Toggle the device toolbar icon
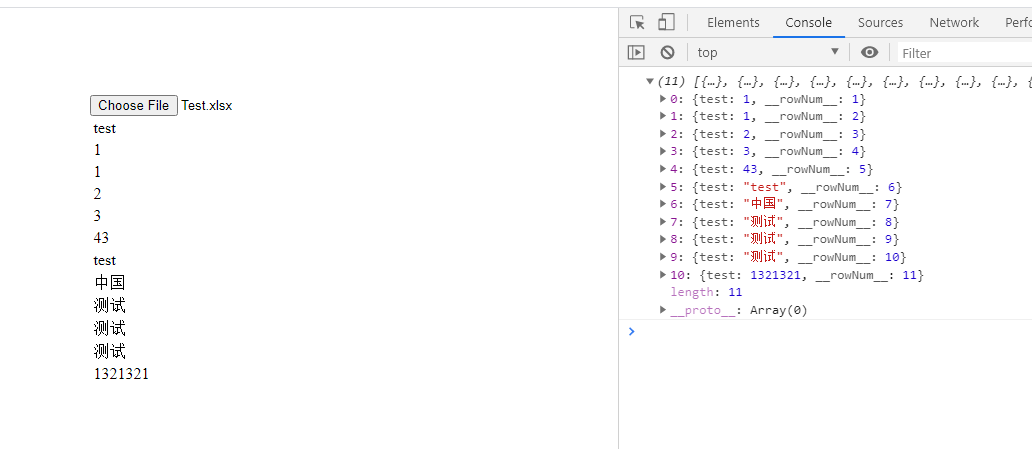The width and height of the screenshot is (1032, 449). pos(666,22)
